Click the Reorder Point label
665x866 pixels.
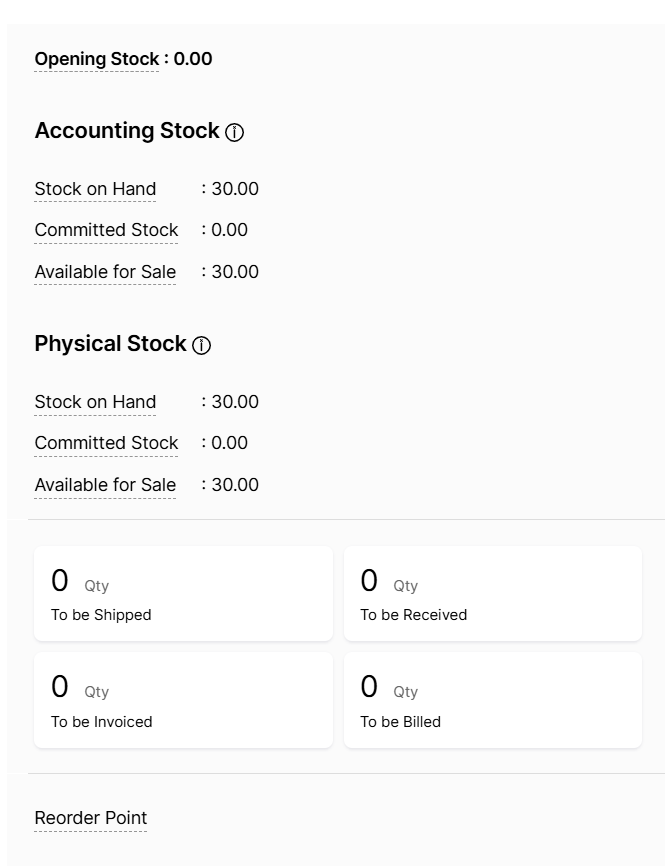(x=90, y=818)
